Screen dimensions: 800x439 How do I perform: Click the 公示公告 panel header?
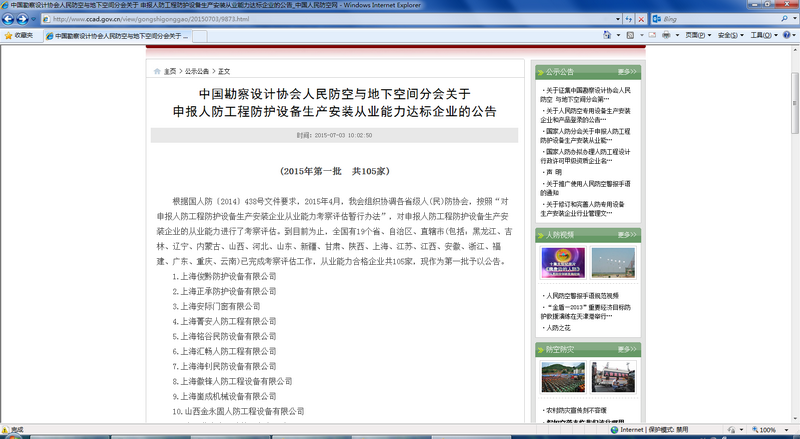588,72
